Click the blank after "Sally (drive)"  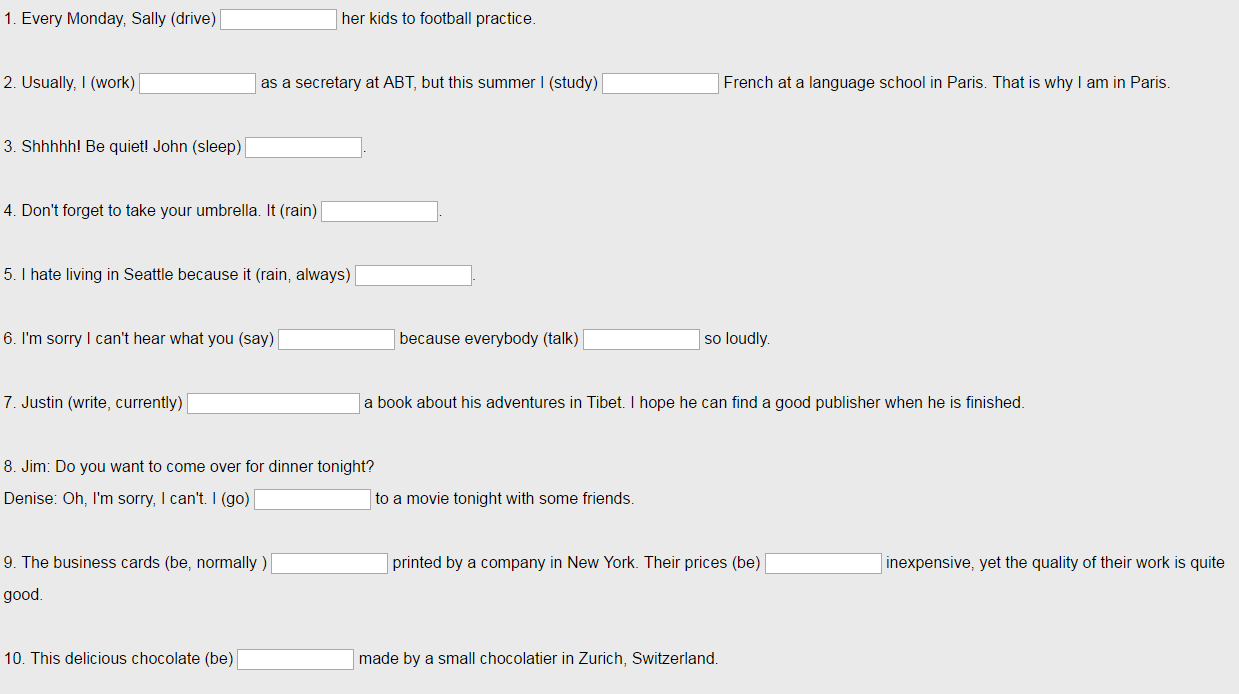click(x=278, y=19)
